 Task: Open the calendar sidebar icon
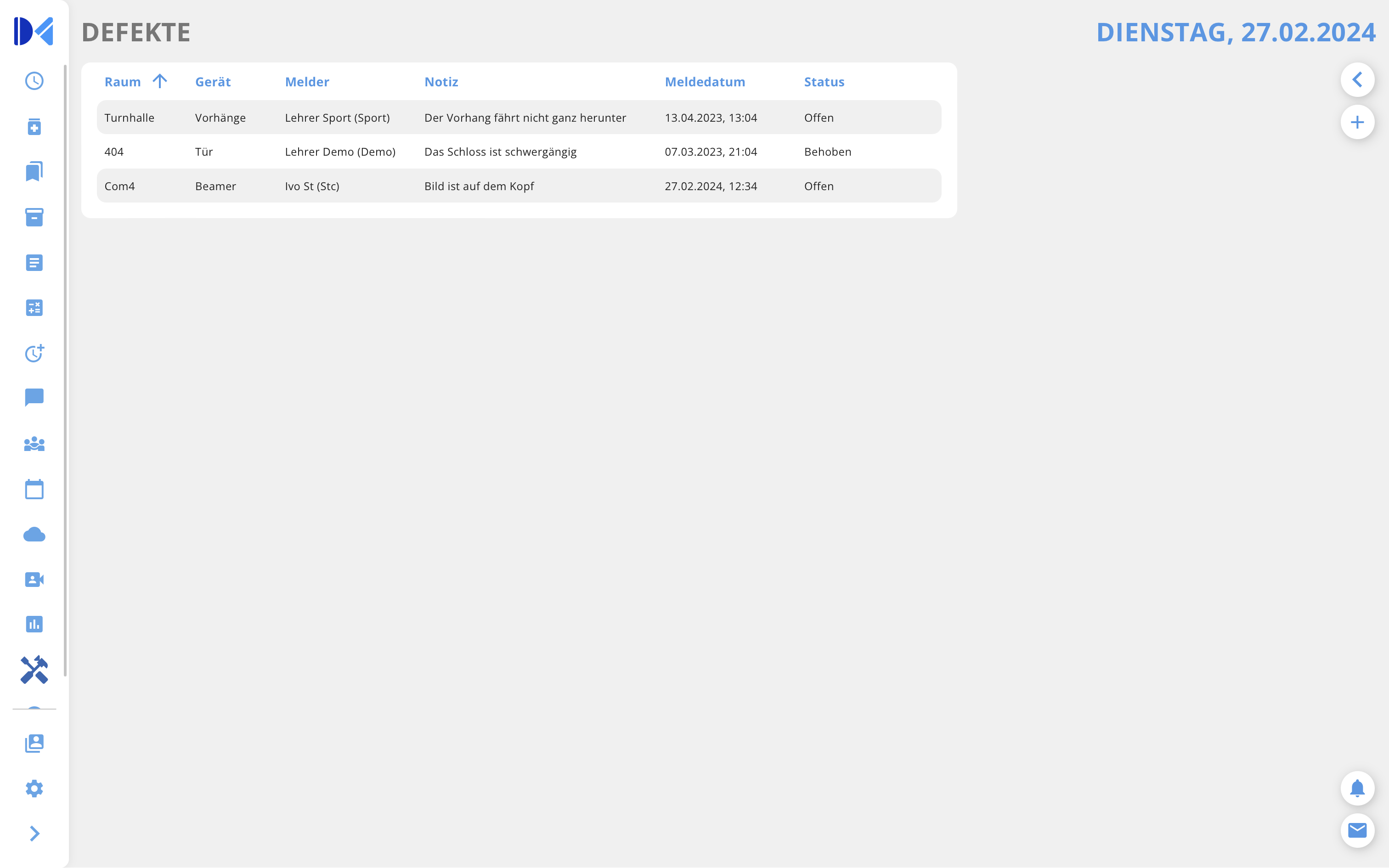pos(34,490)
